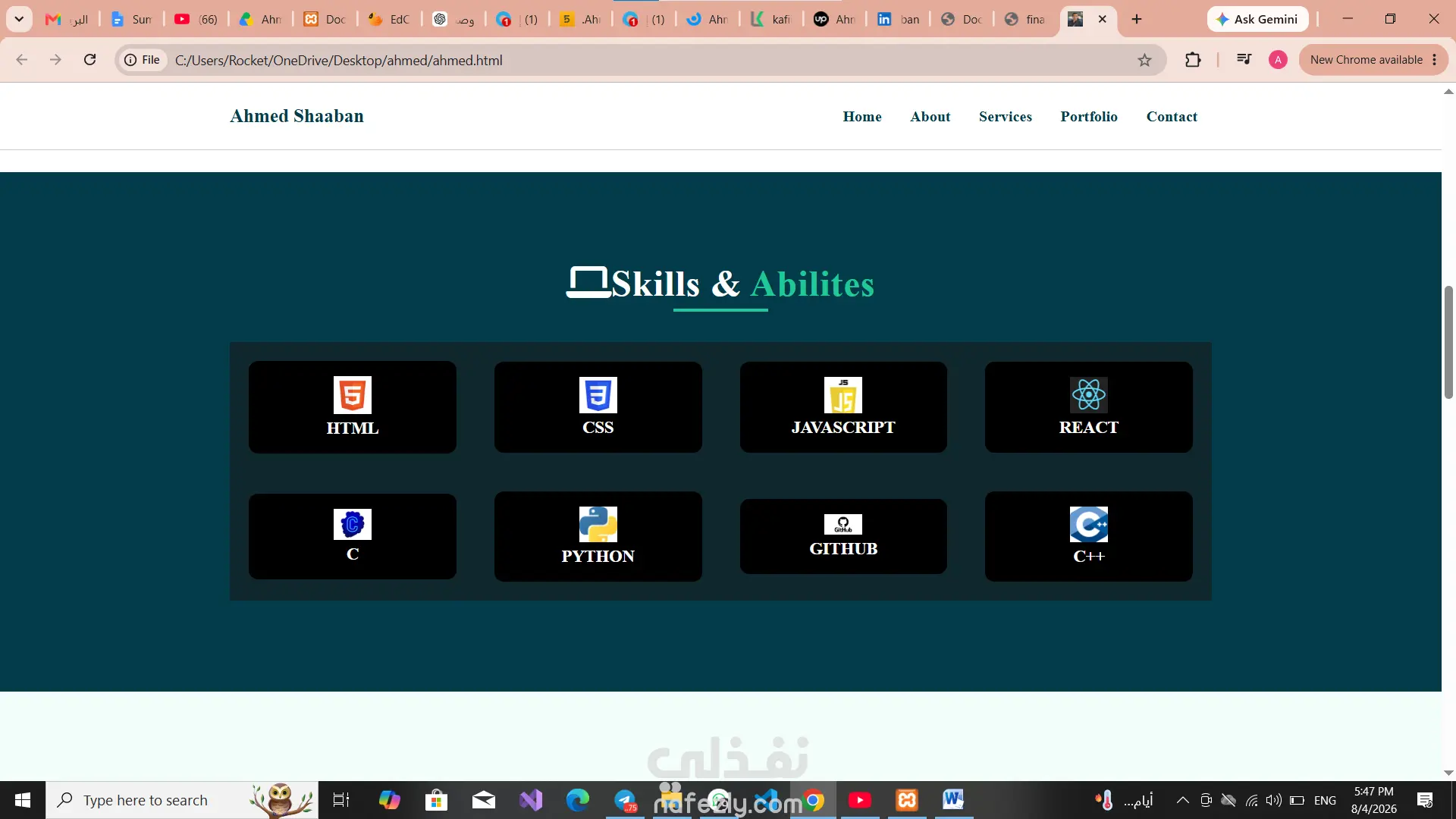The height and width of the screenshot is (819, 1456).
Task: Open the Chrome profile avatar
Action: 1278,60
